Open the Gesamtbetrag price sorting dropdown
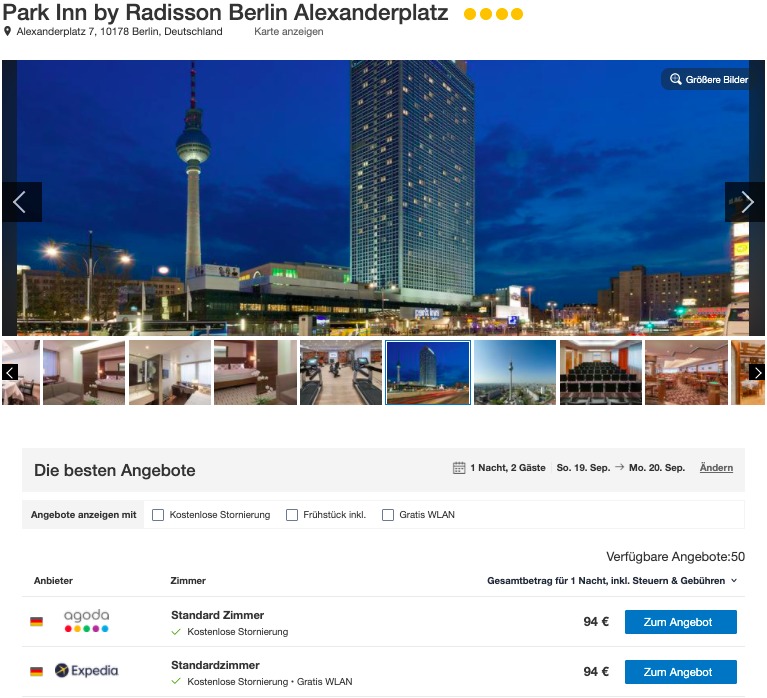The width and height of the screenshot is (767, 698). pos(611,581)
